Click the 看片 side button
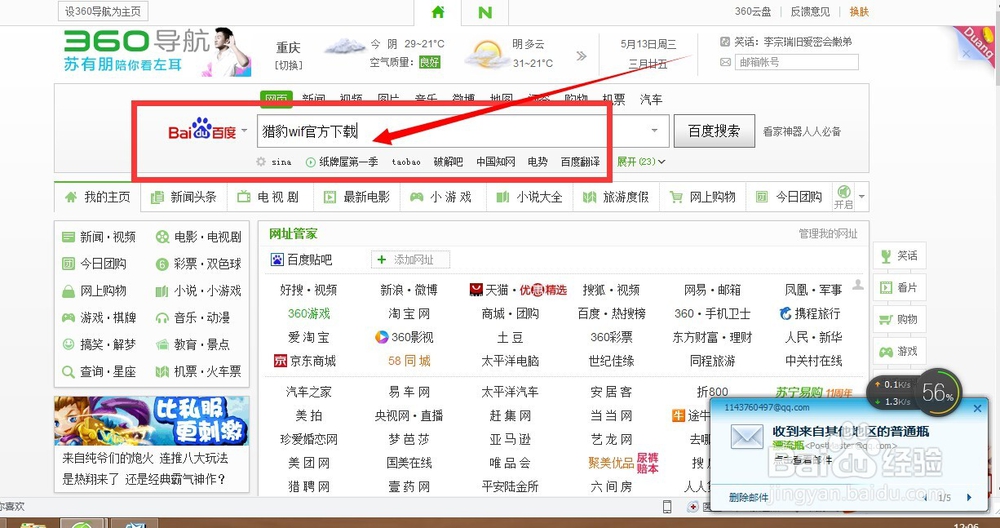Image resolution: width=1000 pixels, height=528 pixels. (x=899, y=288)
